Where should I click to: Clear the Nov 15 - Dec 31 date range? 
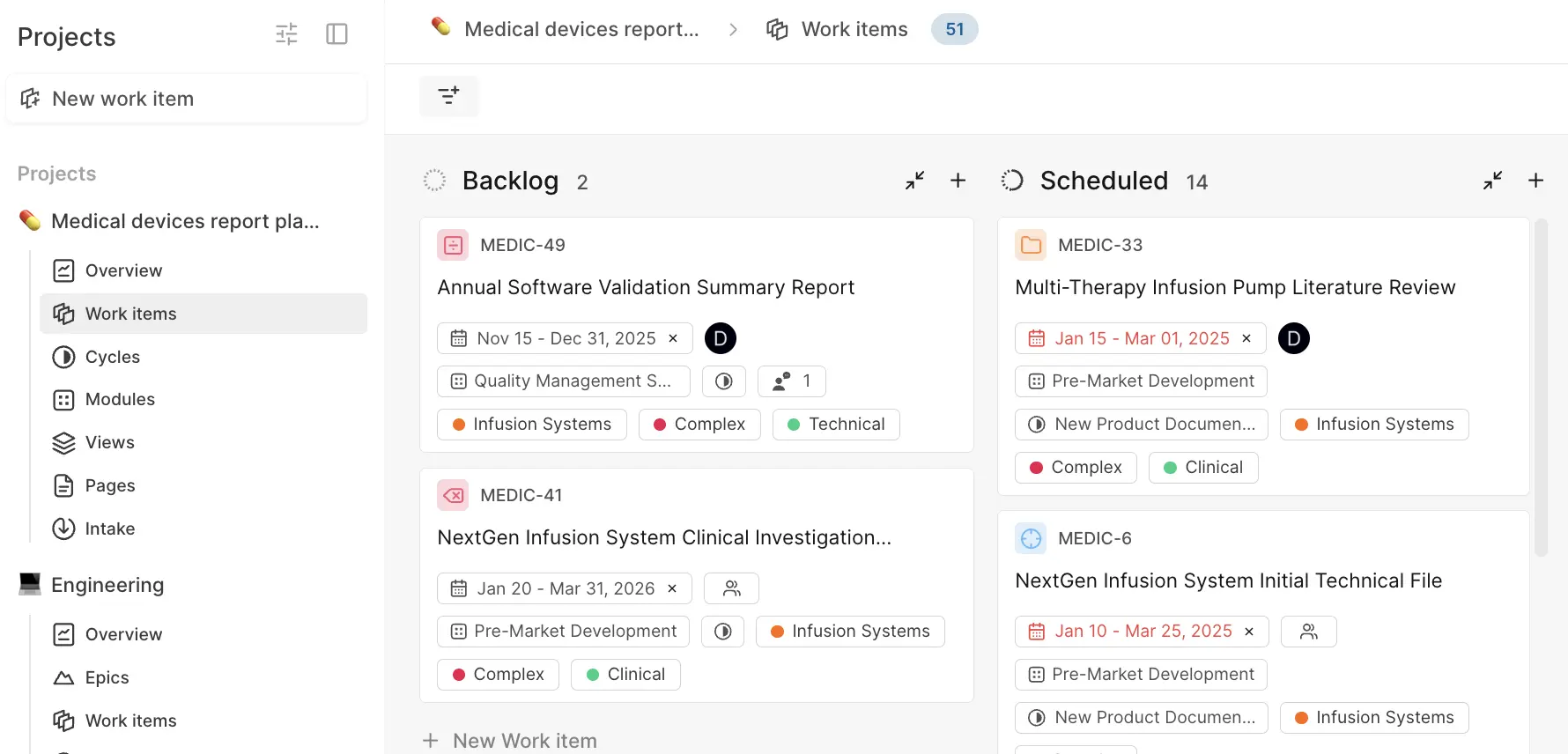[x=673, y=338]
